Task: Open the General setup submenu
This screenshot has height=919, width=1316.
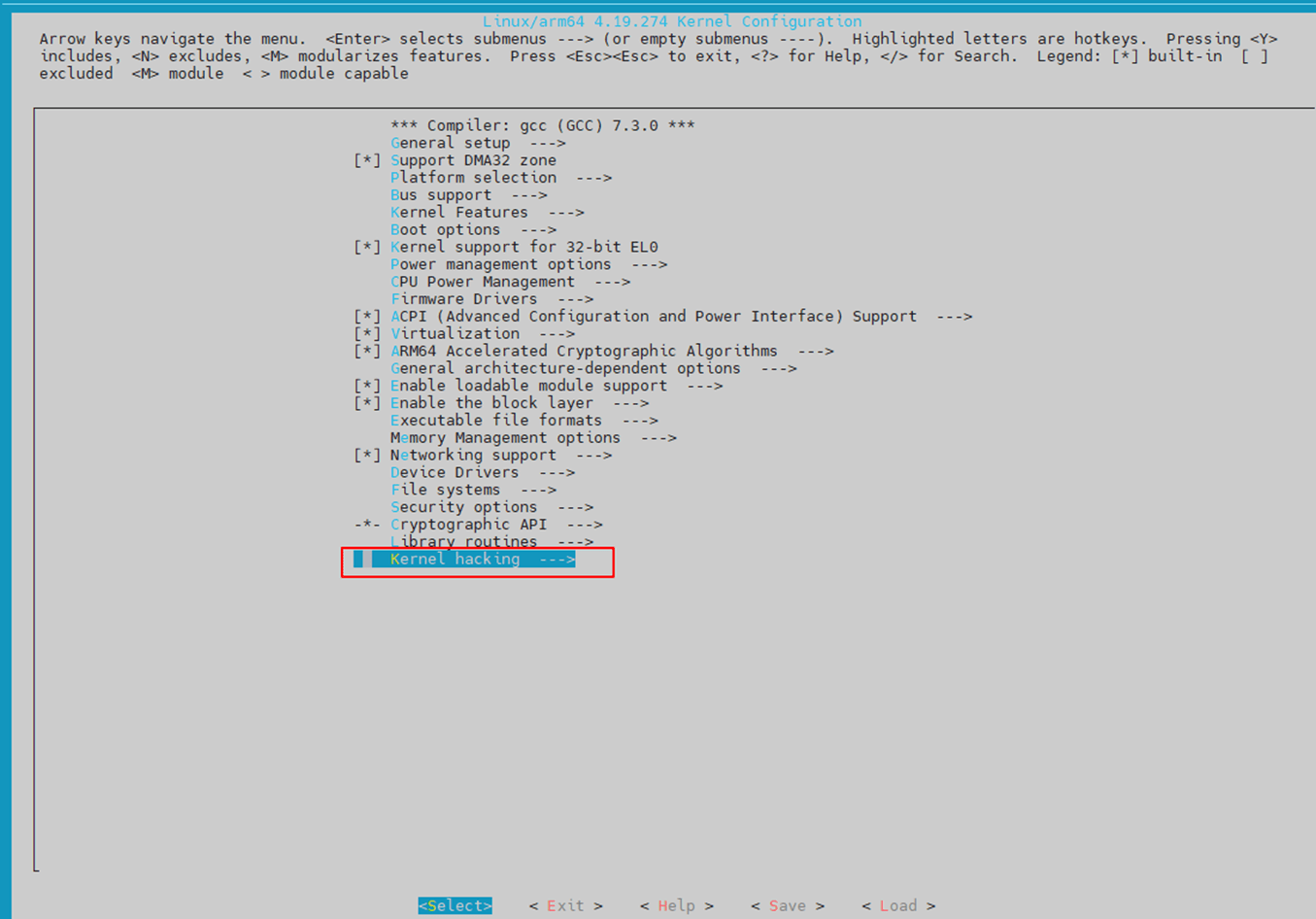Action: click(478, 143)
